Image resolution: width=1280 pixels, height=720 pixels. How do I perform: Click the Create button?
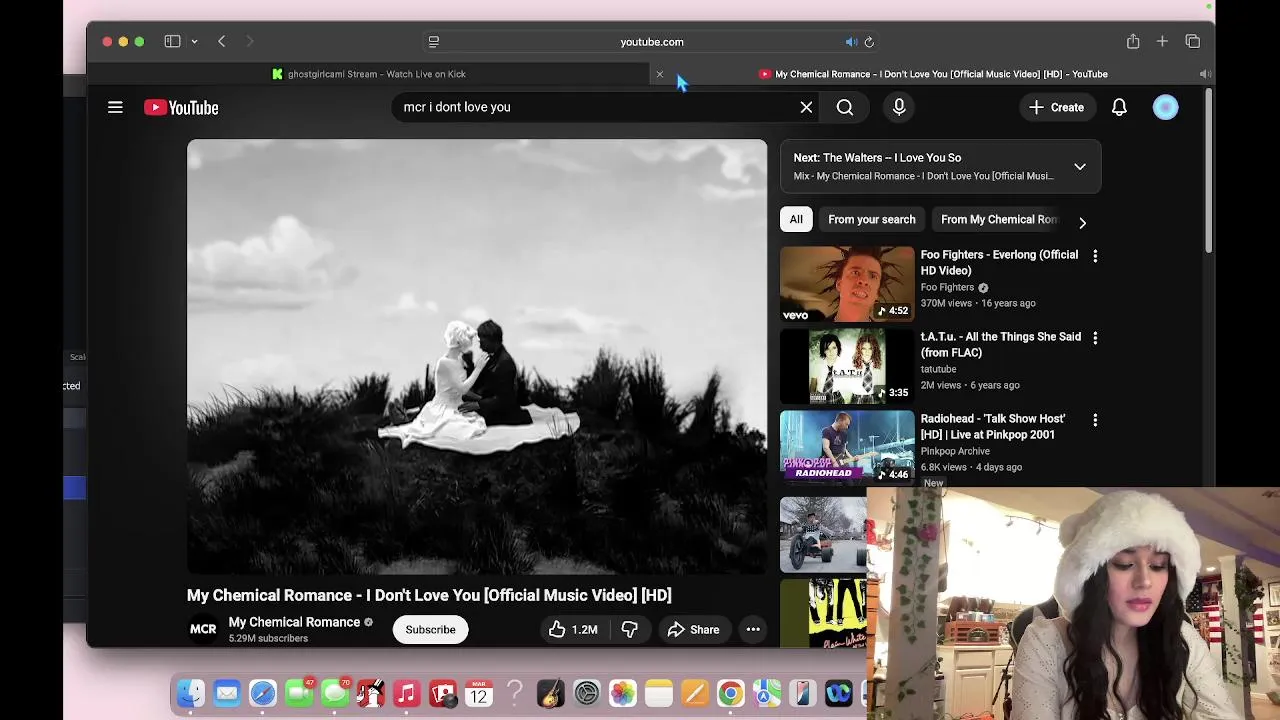point(1056,107)
